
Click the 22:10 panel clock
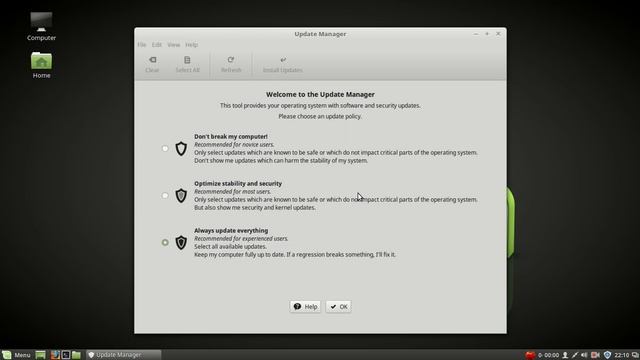(x=622, y=355)
